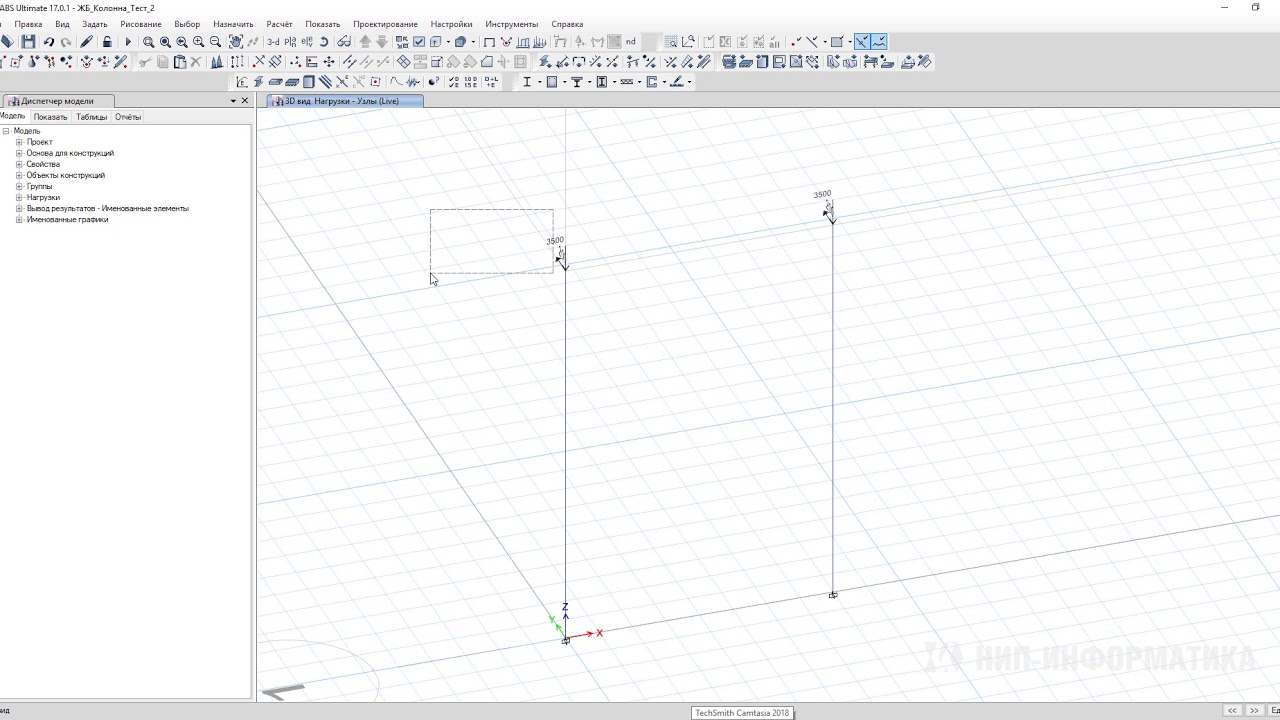
Task: Open the Рисование menu
Action: (x=140, y=24)
